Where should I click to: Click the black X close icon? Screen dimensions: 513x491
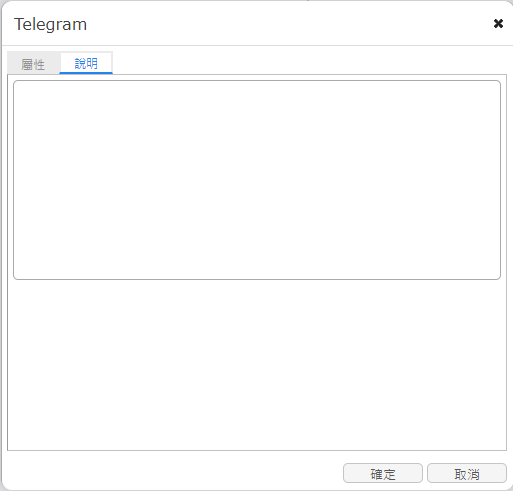click(498, 23)
